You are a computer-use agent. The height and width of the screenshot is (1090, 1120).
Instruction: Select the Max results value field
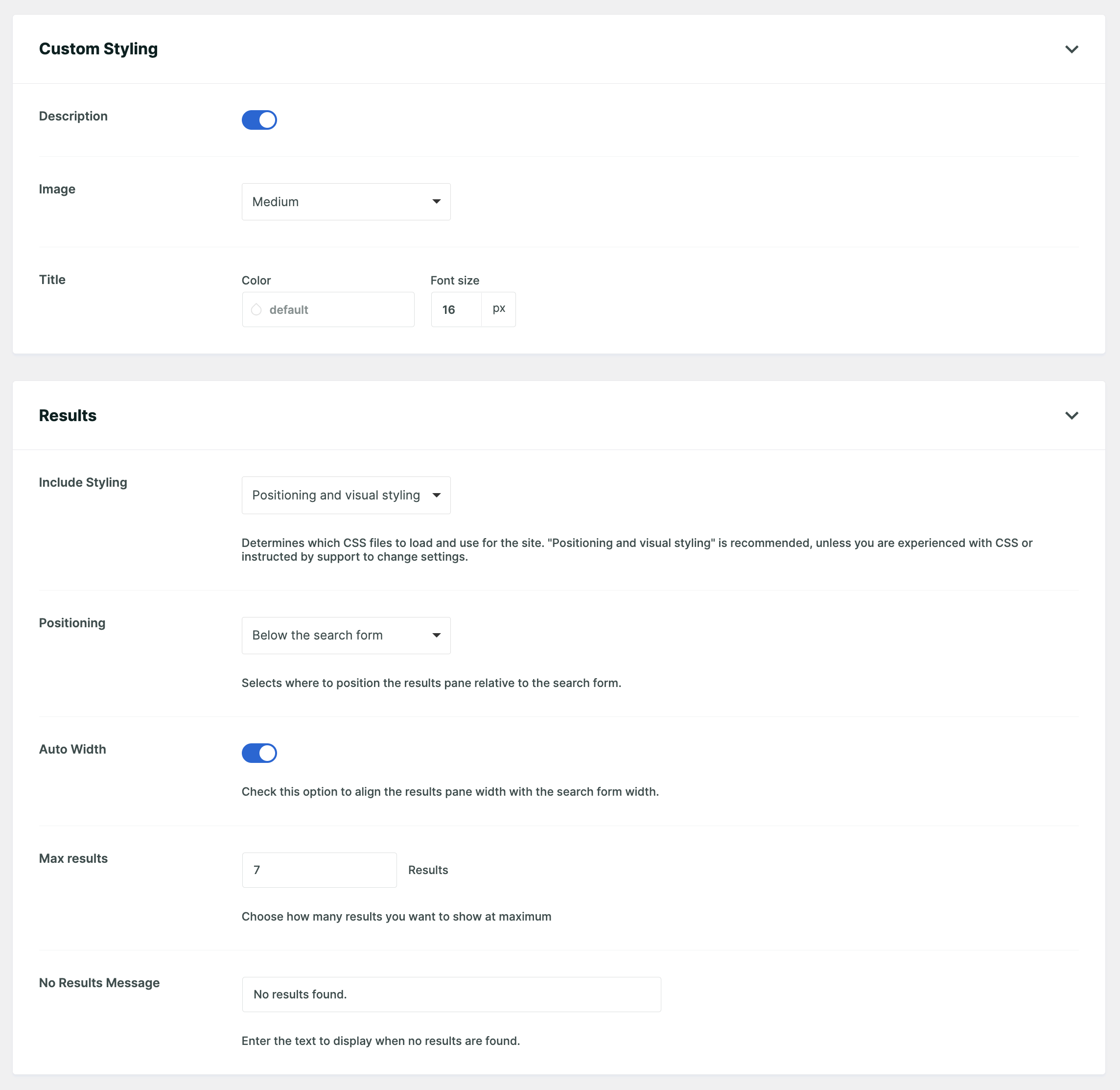tap(319, 870)
